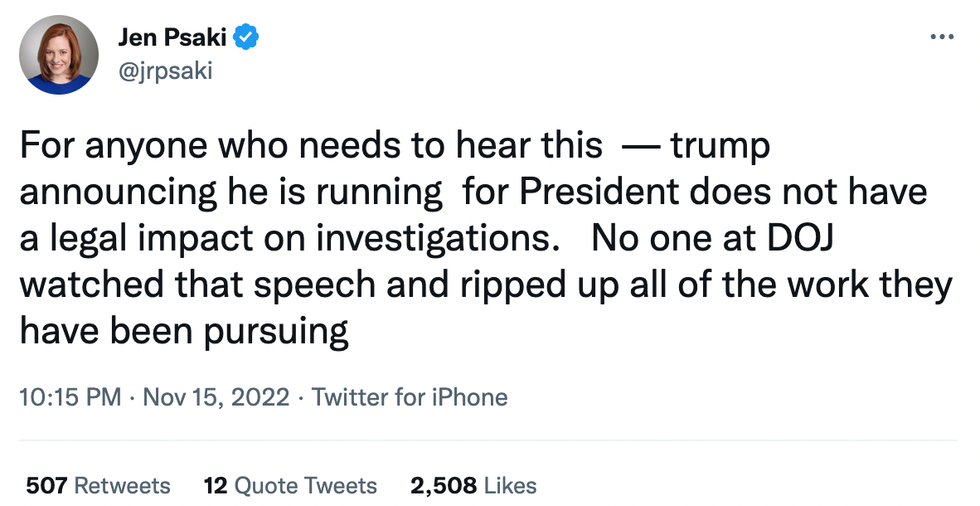Show the 12 Quote Tweets

pos(290,486)
